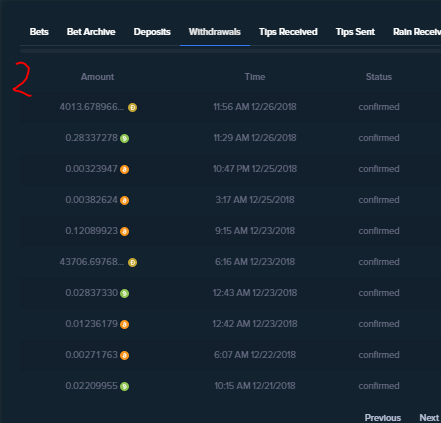This screenshot has width=441, height=423.
Task: Click time 6:07 AM 12/22/2018
Action: (x=255, y=355)
